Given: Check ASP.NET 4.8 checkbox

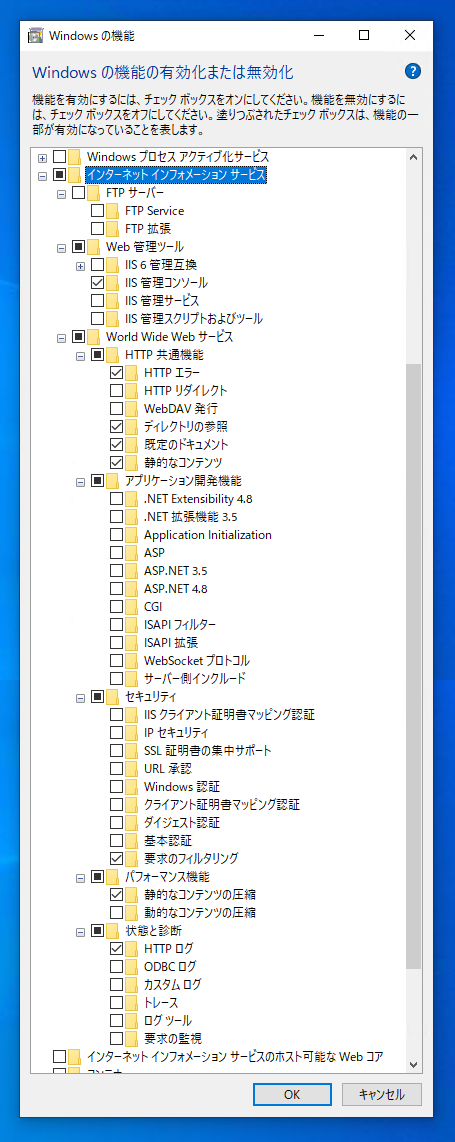Looking at the screenshot, I should (116, 588).
